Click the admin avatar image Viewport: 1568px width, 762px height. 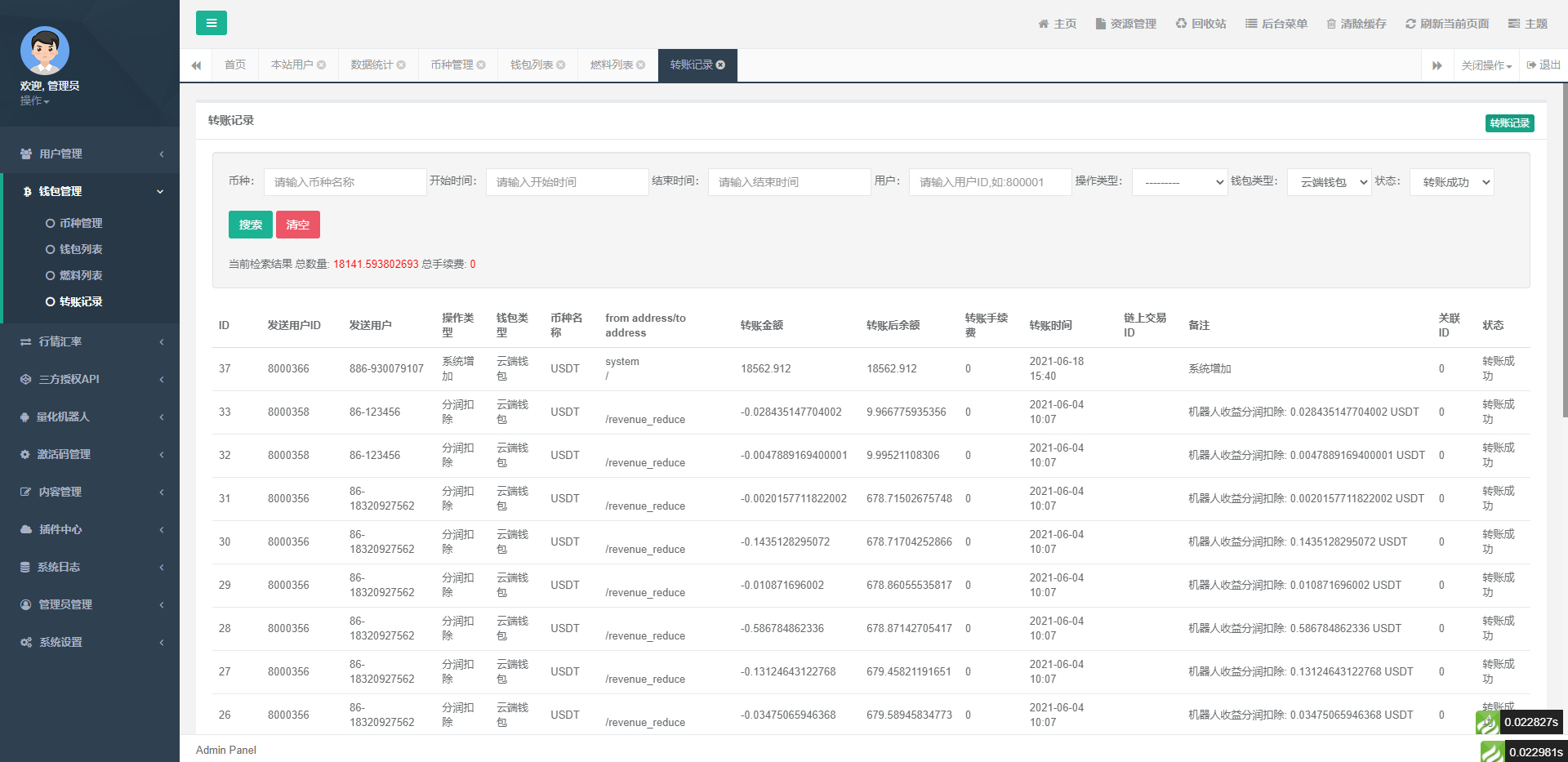tap(44, 50)
